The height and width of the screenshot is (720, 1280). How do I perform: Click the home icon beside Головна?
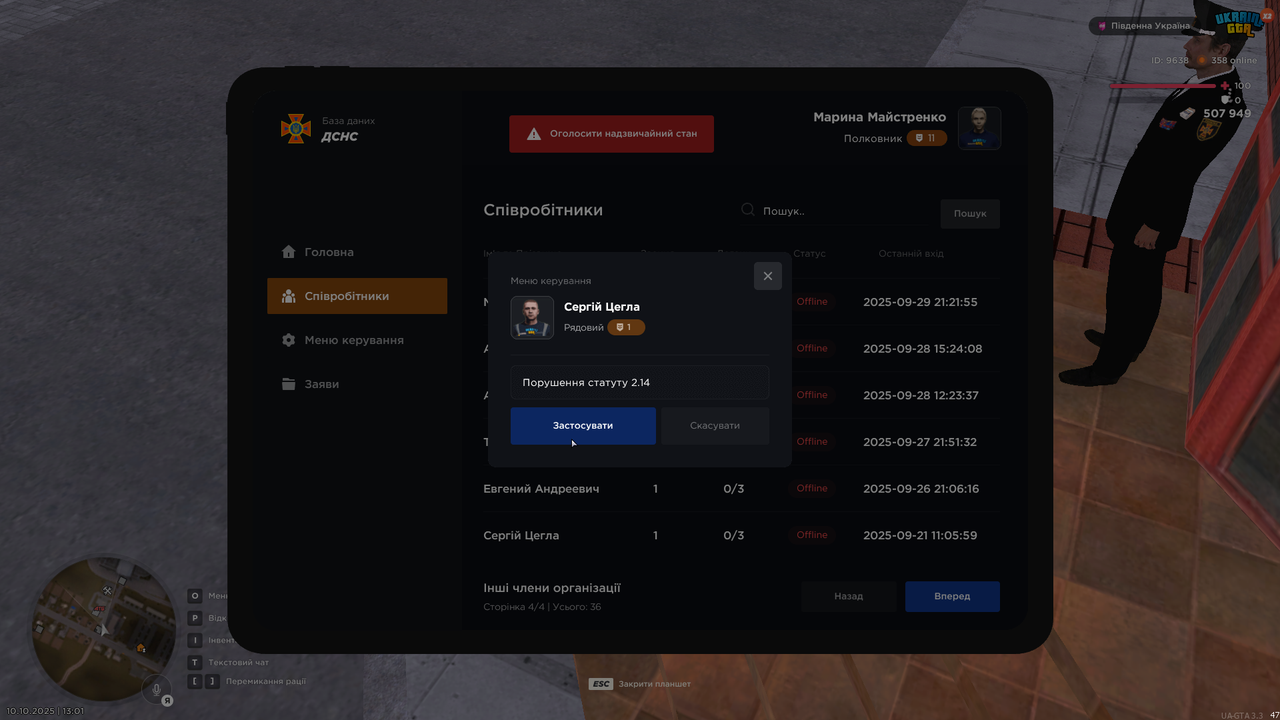pos(288,252)
